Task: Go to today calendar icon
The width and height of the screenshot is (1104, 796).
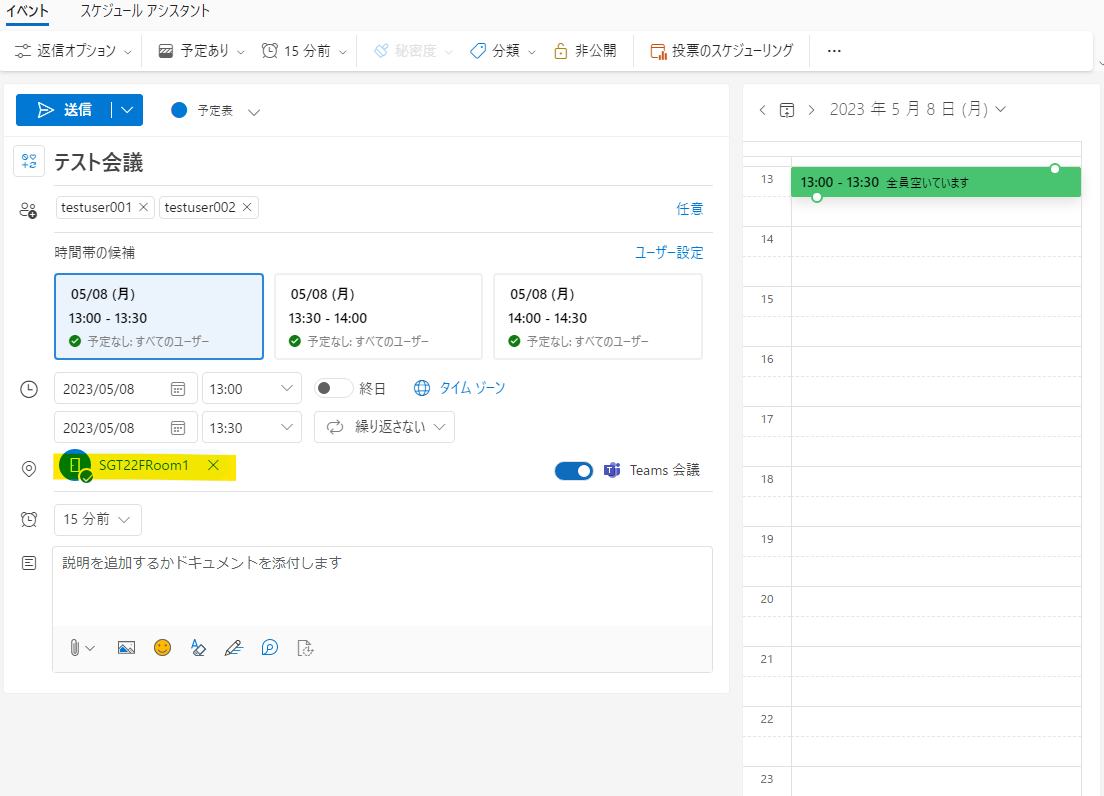Action: pos(787,110)
